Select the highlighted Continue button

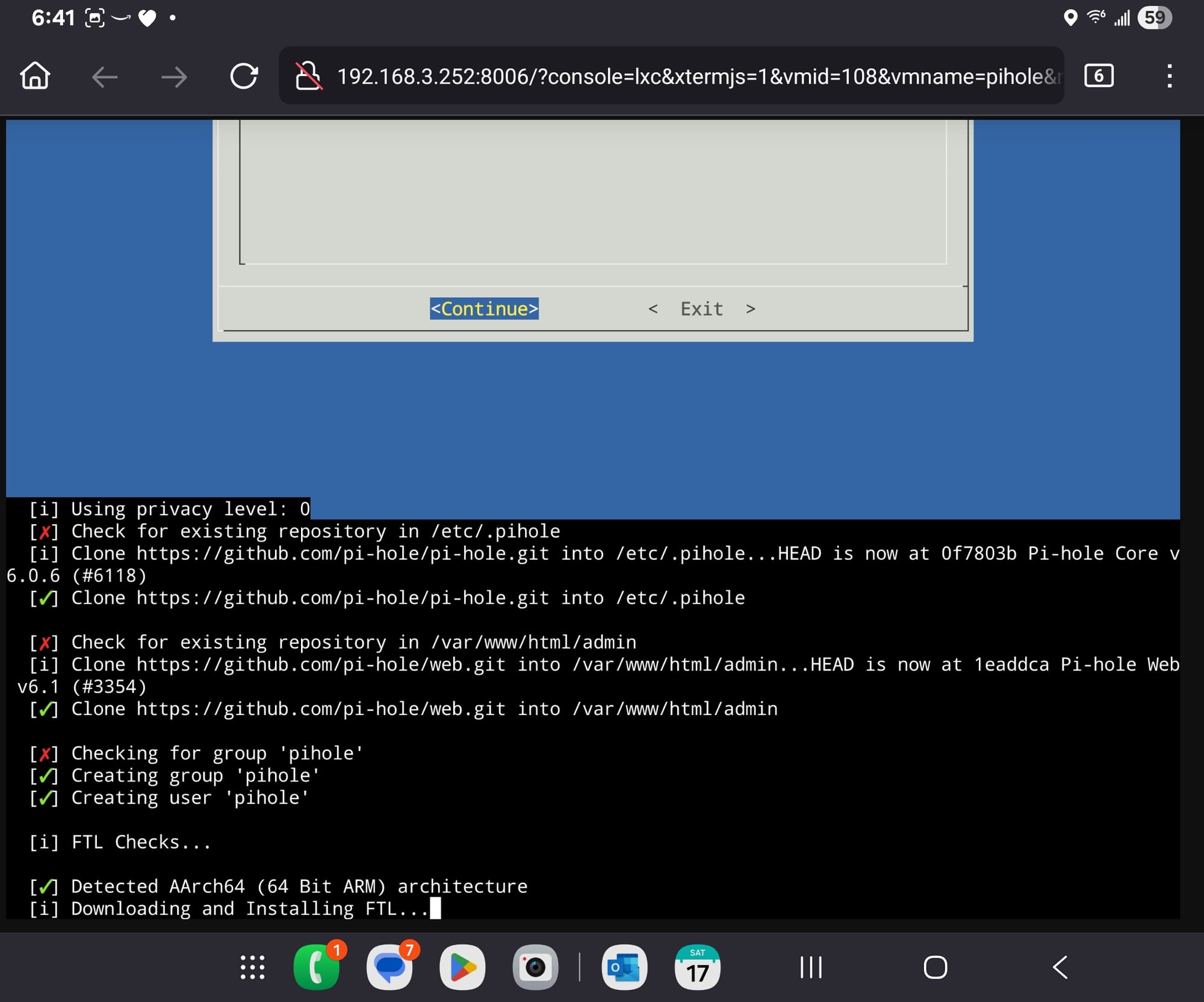pyautogui.click(x=484, y=309)
